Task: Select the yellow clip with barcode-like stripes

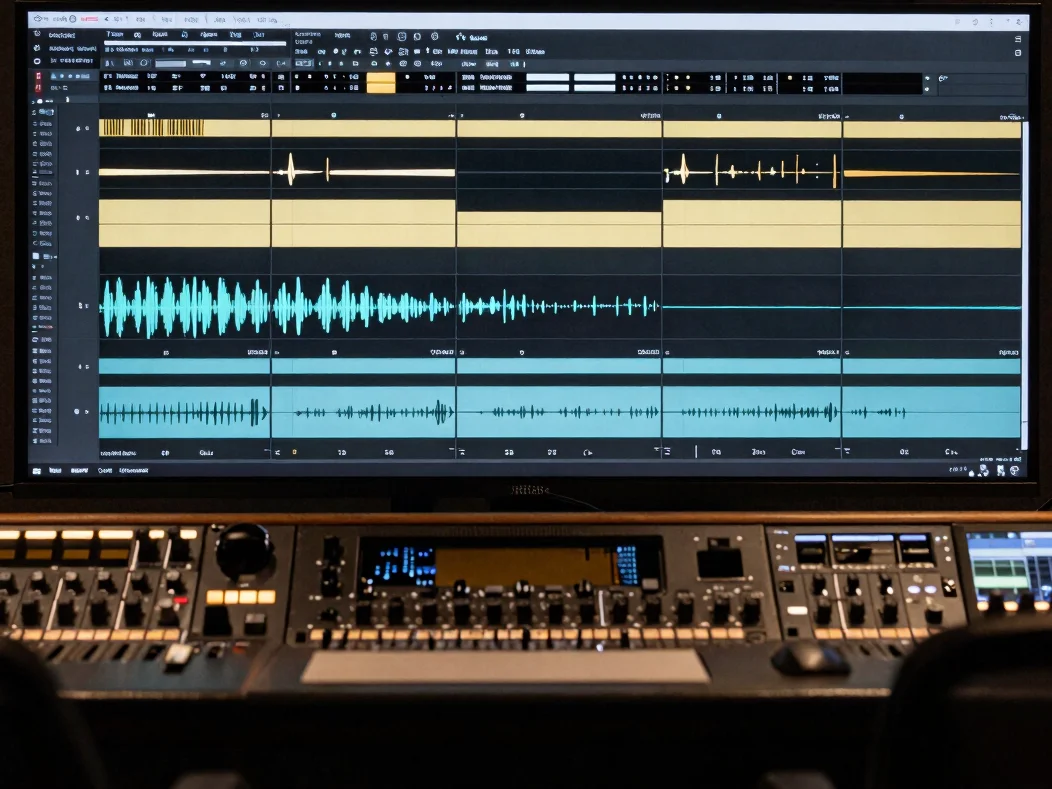Action: (185, 128)
